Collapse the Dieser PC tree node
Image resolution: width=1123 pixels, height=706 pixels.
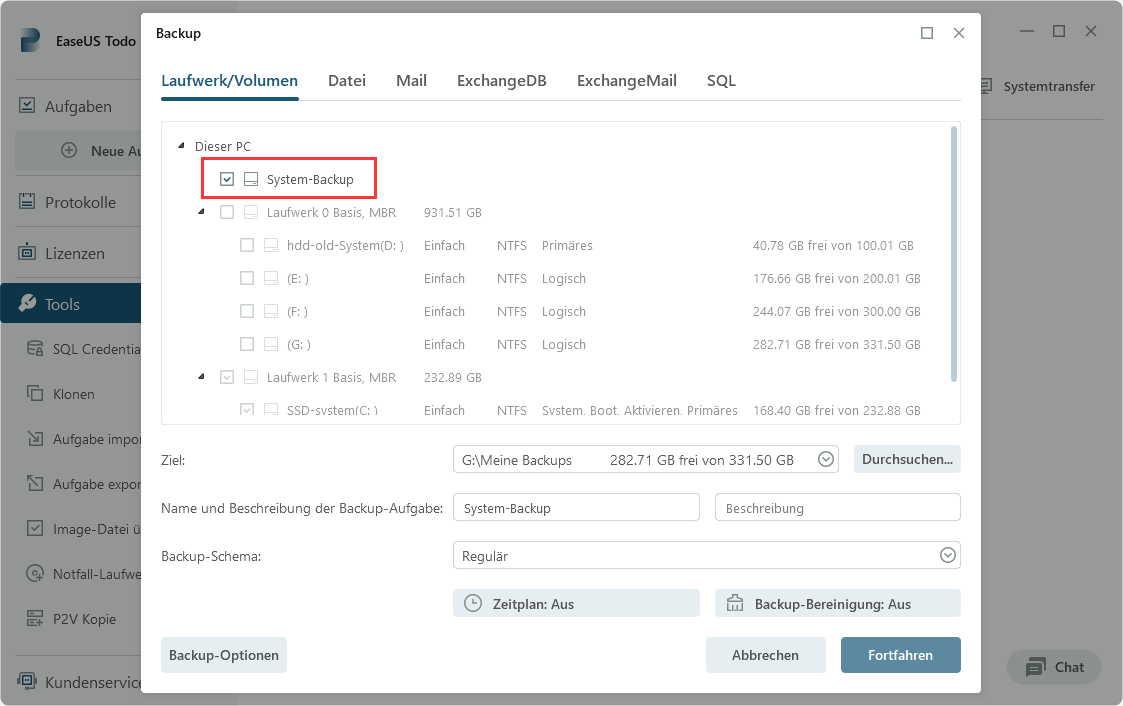pos(181,145)
